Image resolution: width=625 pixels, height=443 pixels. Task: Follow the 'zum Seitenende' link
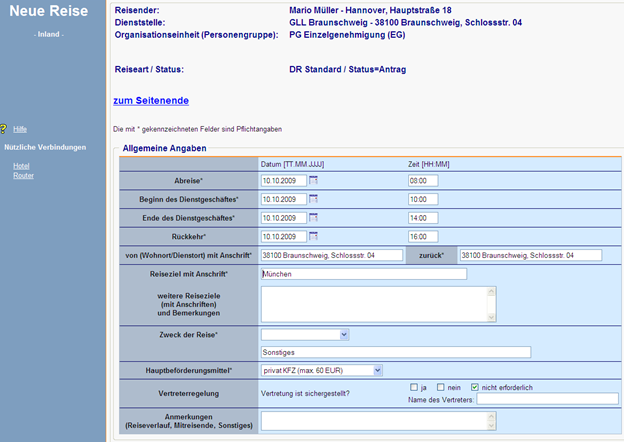[x=151, y=100]
